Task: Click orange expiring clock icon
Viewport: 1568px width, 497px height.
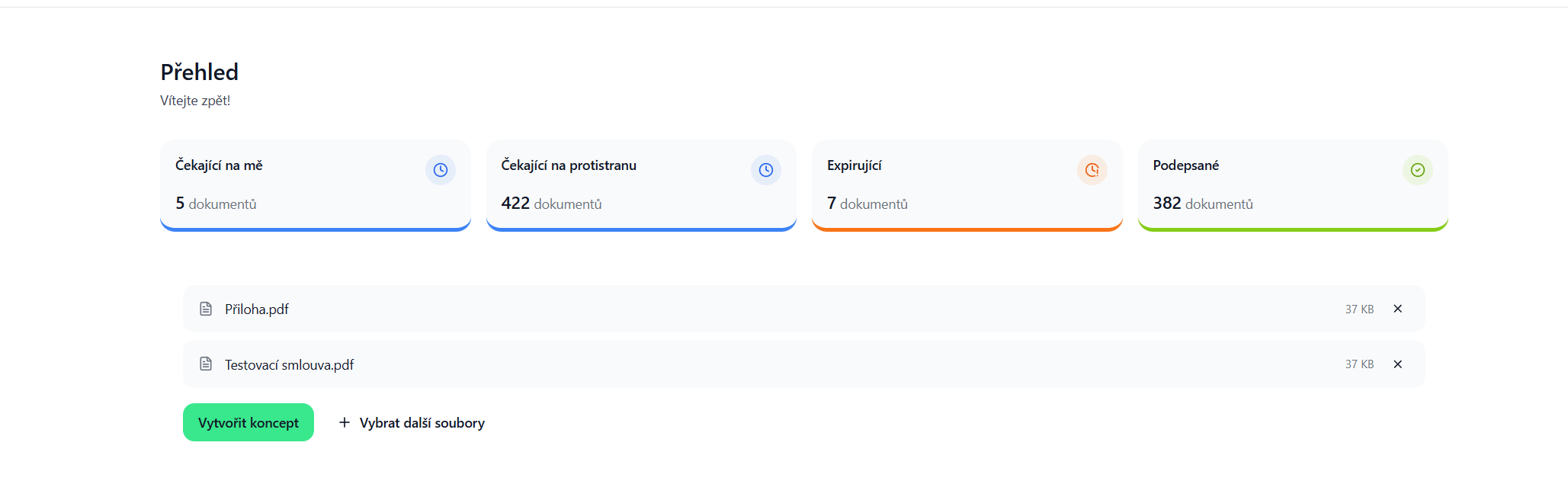Action: click(x=1092, y=170)
